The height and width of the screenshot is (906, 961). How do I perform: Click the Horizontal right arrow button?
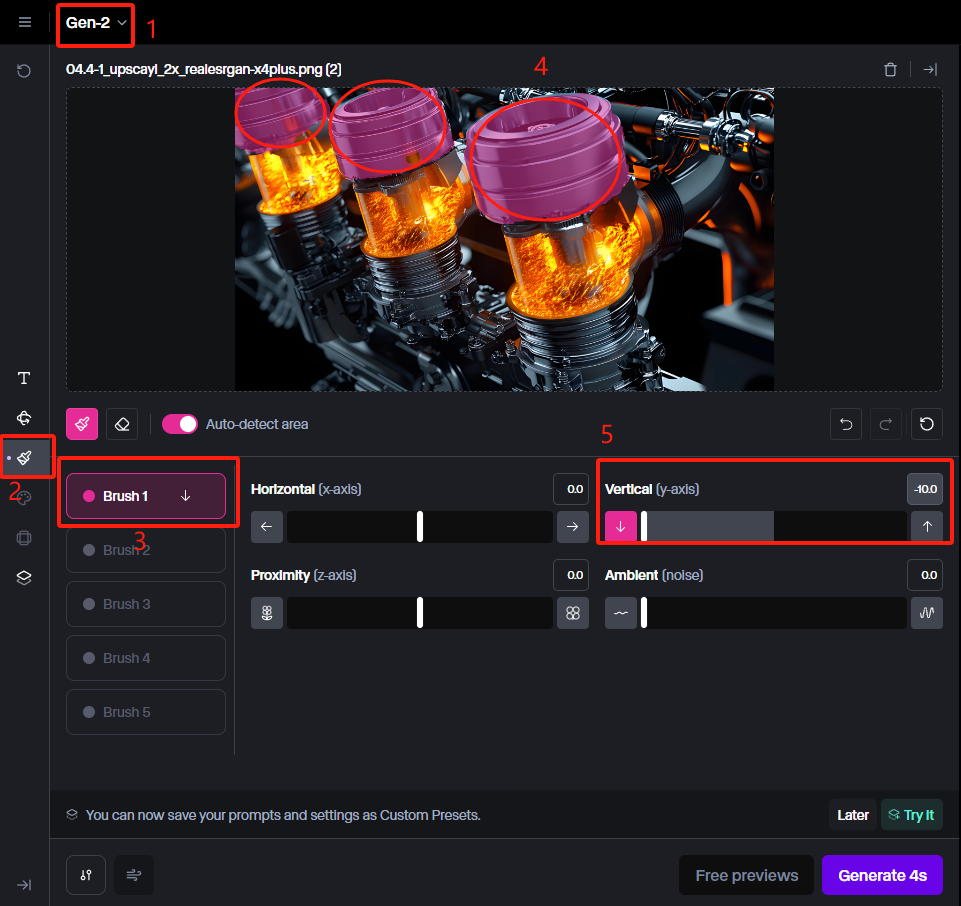[x=572, y=527]
